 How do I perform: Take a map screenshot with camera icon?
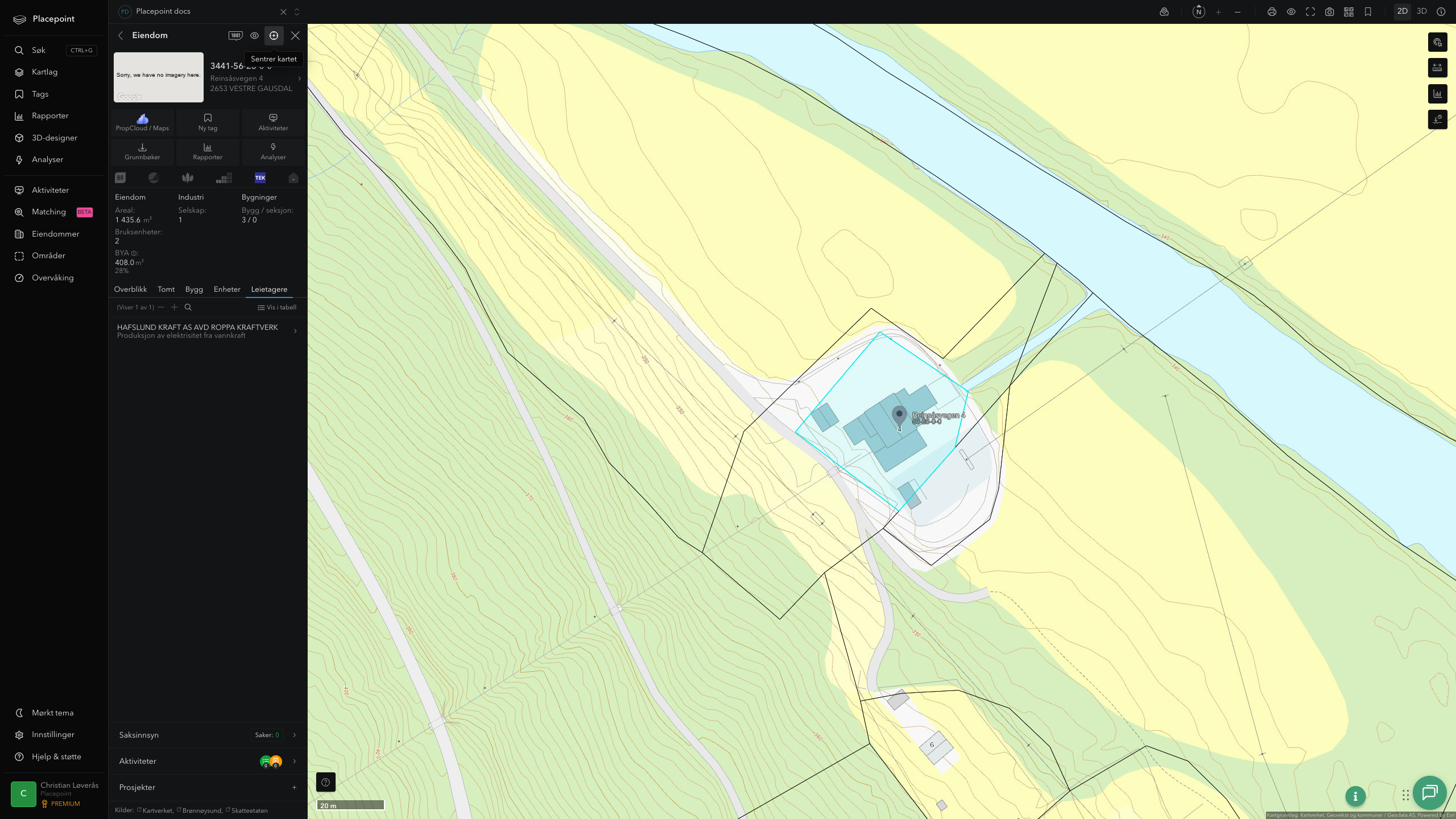(1329, 12)
